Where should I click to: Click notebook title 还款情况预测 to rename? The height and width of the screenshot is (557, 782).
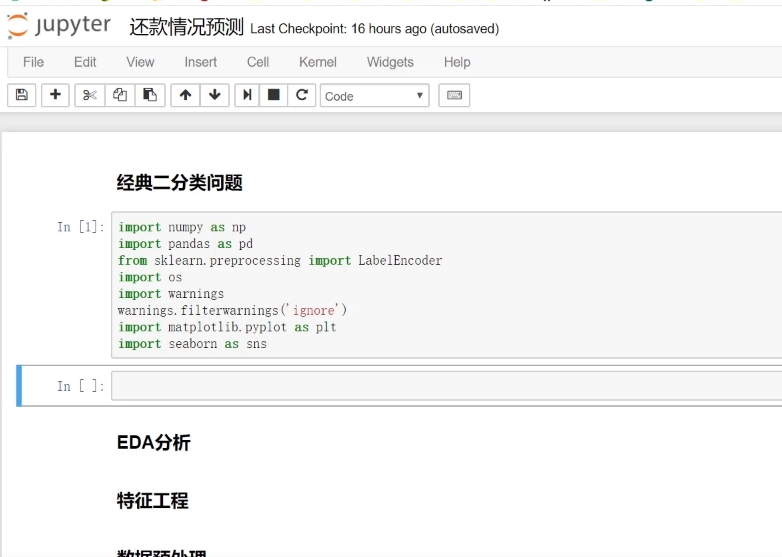point(186,27)
